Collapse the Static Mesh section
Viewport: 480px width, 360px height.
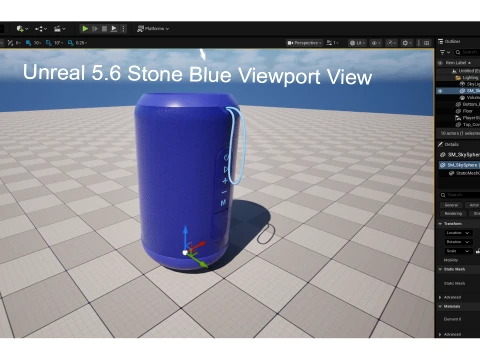(440, 269)
